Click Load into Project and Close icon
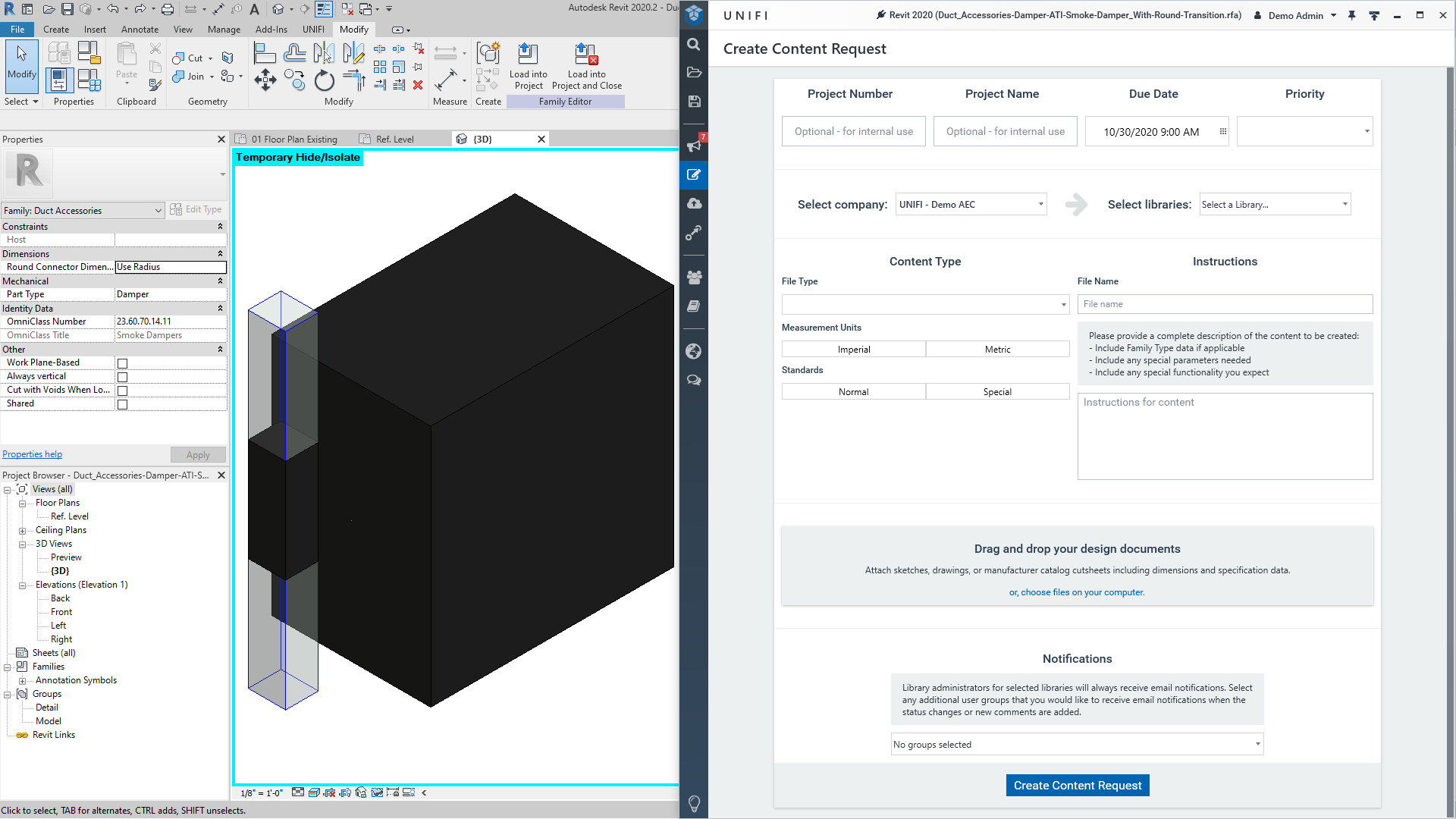This screenshot has height=819, width=1456. pos(586,66)
